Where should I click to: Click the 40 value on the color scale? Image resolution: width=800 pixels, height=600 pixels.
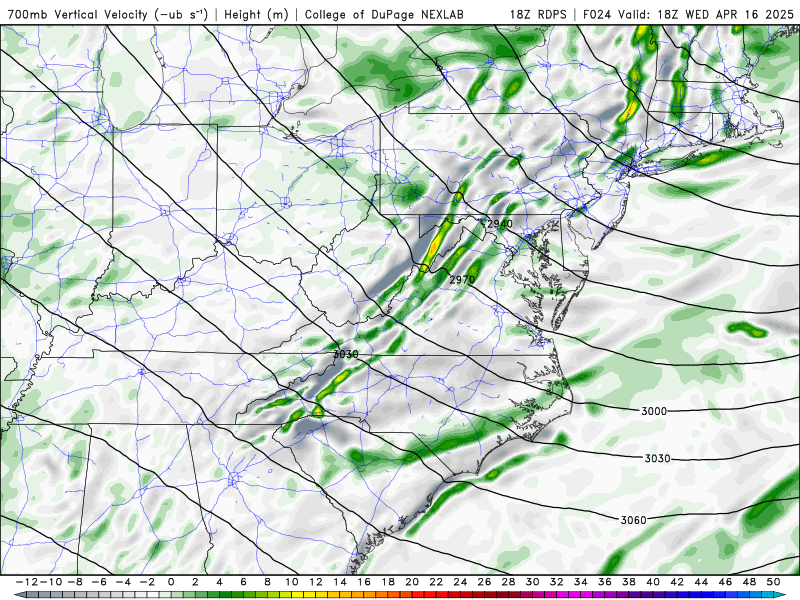653,582
